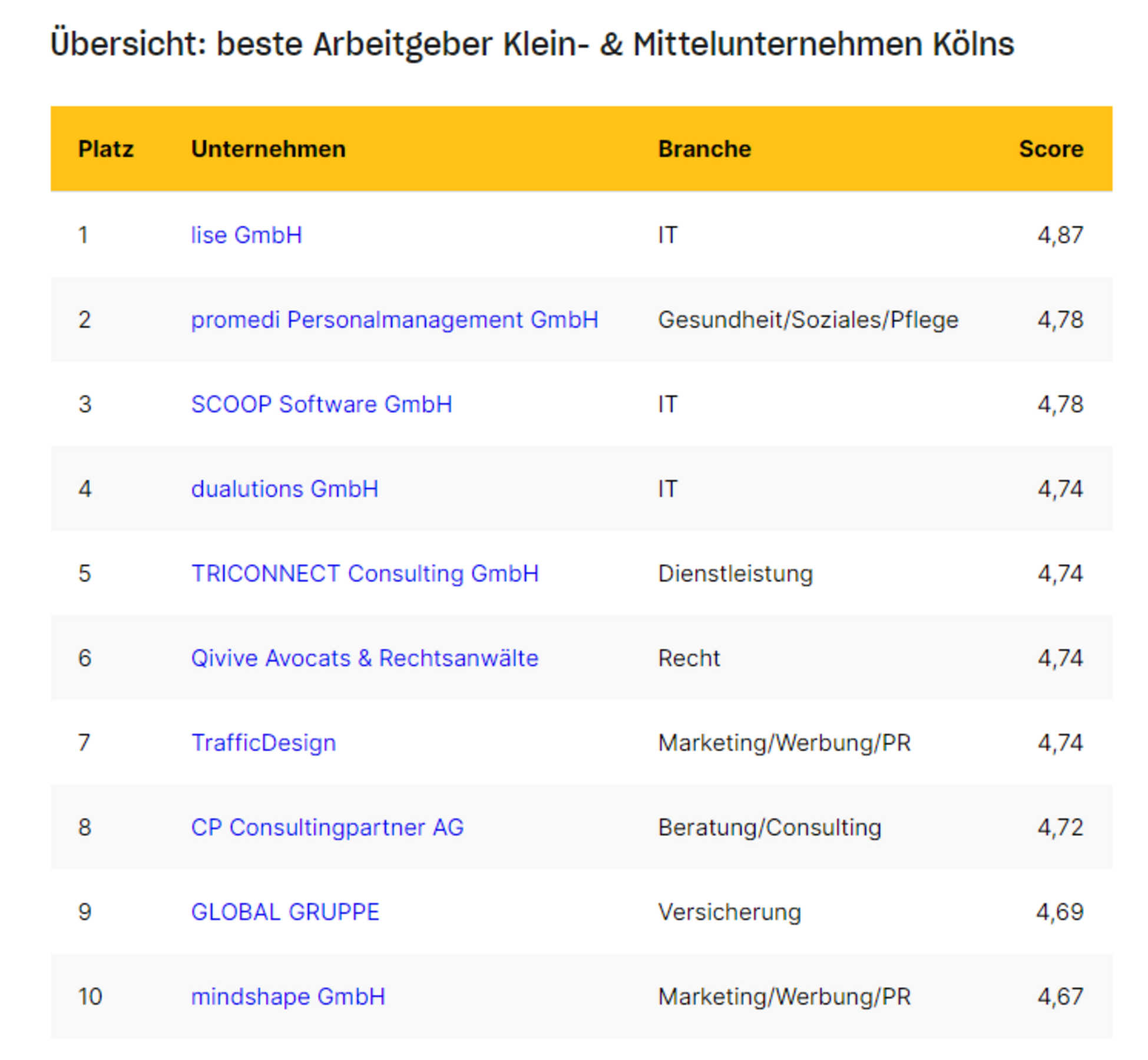Click the Score column header

[1051, 149]
